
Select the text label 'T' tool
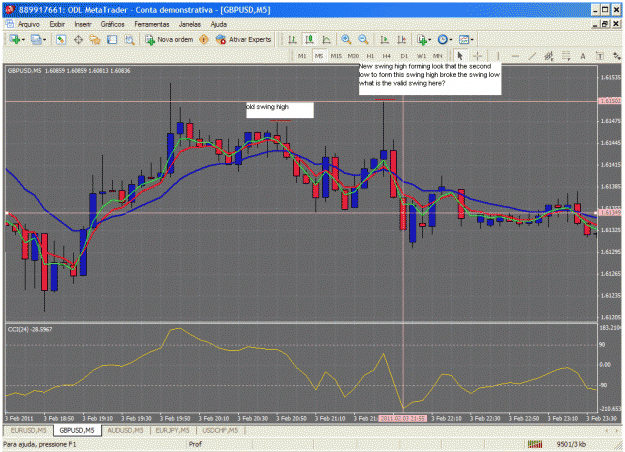[x=600, y=56]
